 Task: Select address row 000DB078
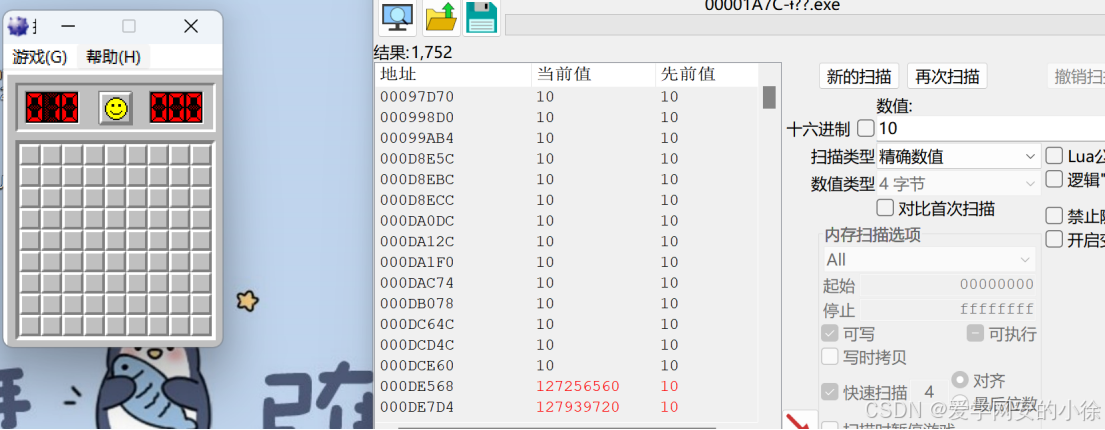point(567,304)
